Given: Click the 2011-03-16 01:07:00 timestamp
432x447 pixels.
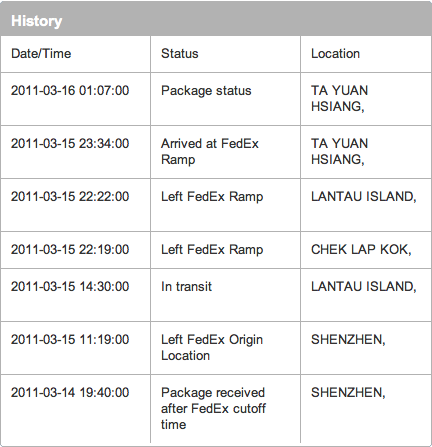Looking at the screenshot, I should pos(70,91).
